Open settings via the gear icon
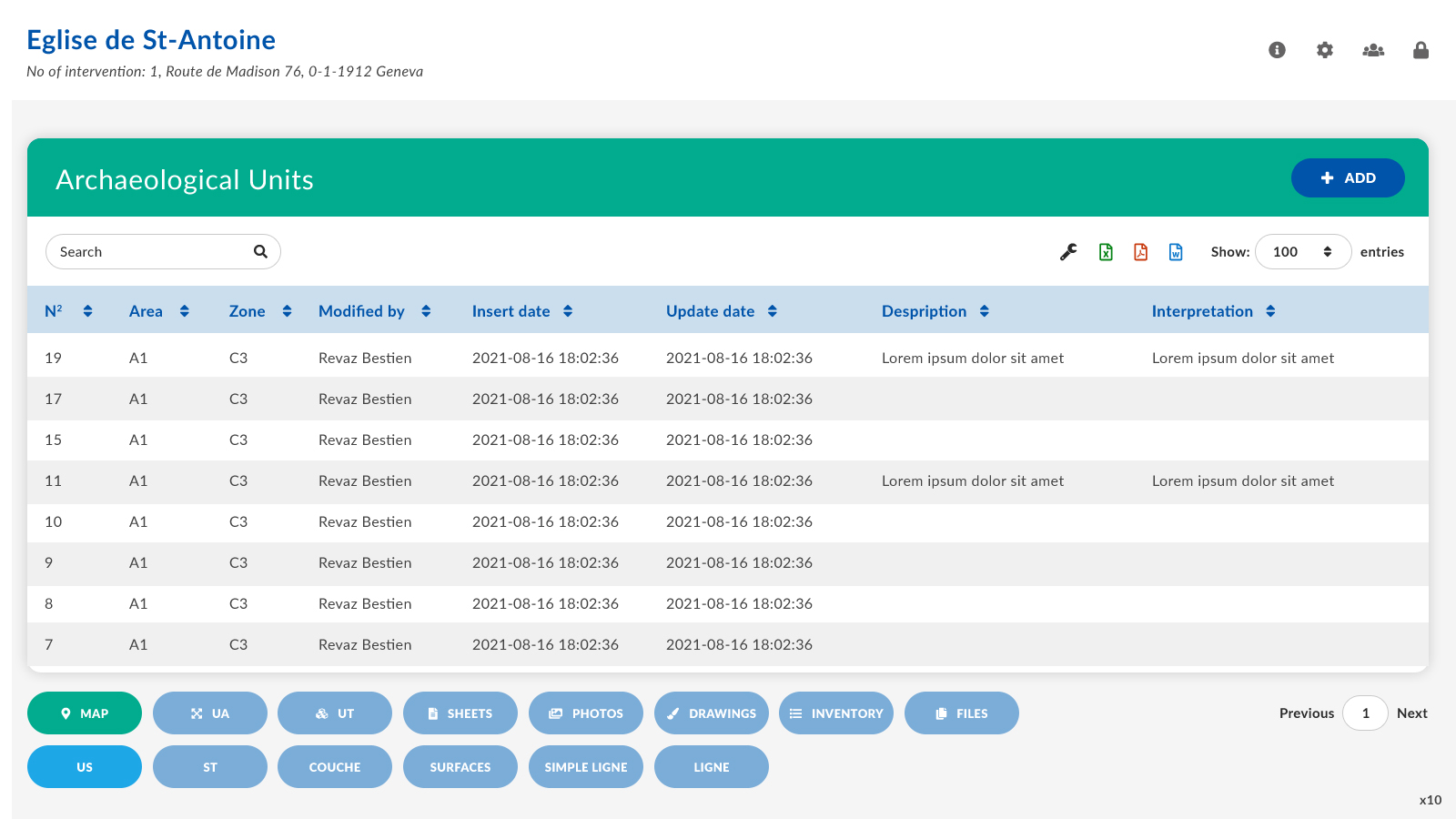1456x819 pixels. (x=1325, y=50)
